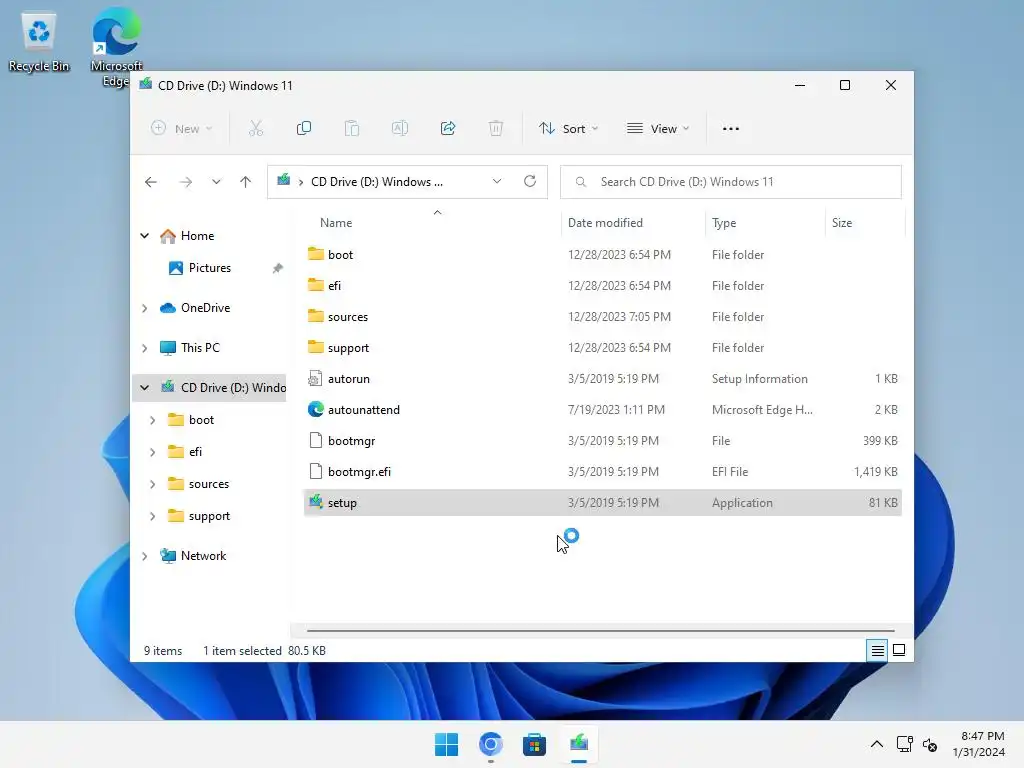1024x768 pixels.
Task: Go forward with the right arrow button
Action: [x=185, y=182]
